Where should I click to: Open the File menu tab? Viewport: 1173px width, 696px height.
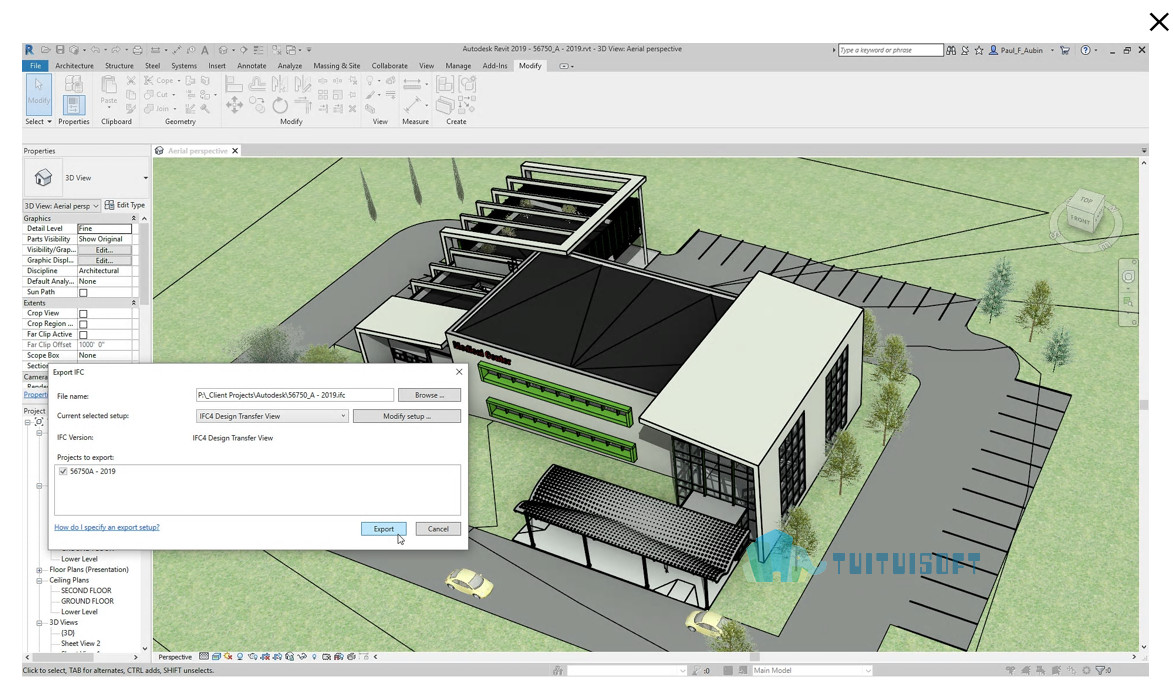click(x=35, y=66)
